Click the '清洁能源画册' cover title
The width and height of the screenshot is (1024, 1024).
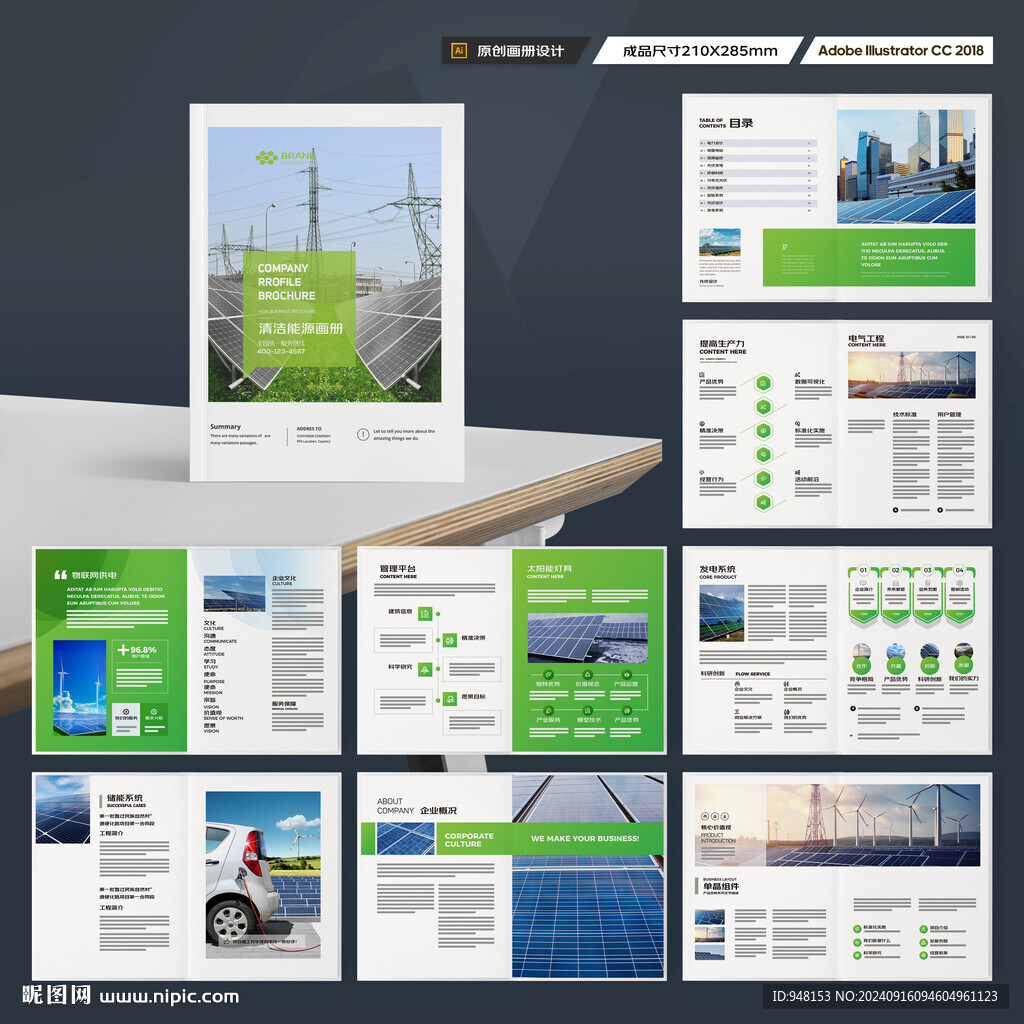[x=300, y=328]
